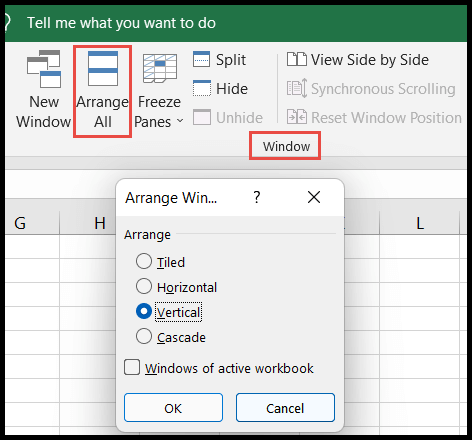
Task: Open dialog help with question mark
Action: [x=257, y=197]
